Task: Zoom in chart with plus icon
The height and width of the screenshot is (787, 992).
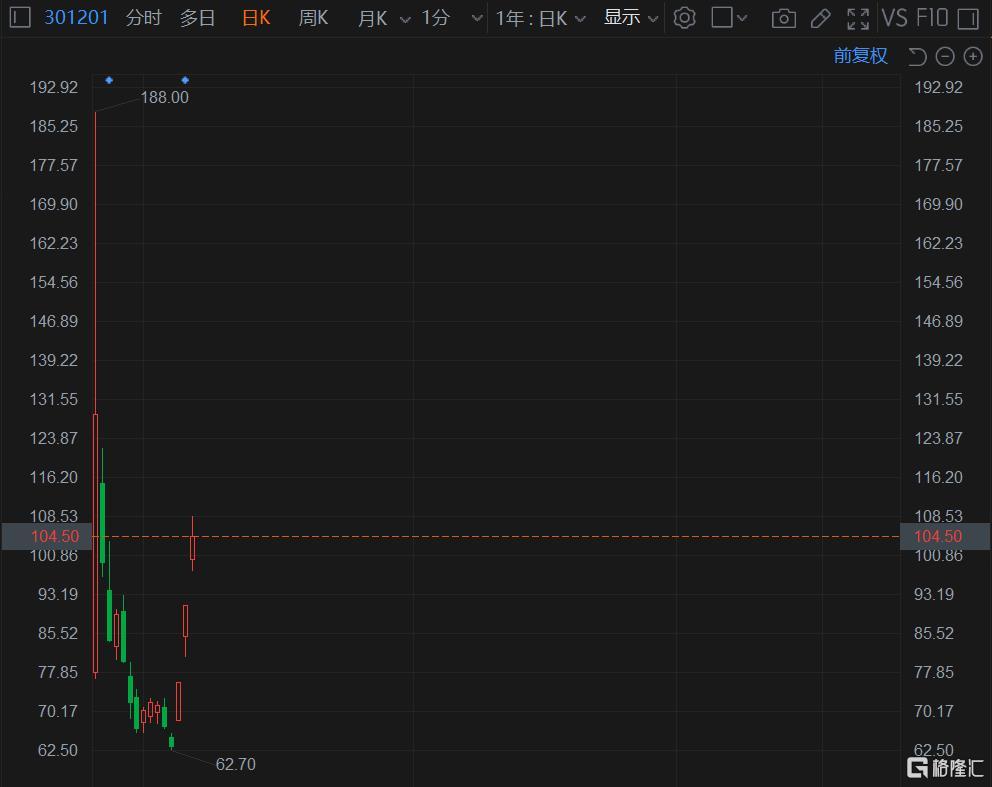Action: coord(972,57)
